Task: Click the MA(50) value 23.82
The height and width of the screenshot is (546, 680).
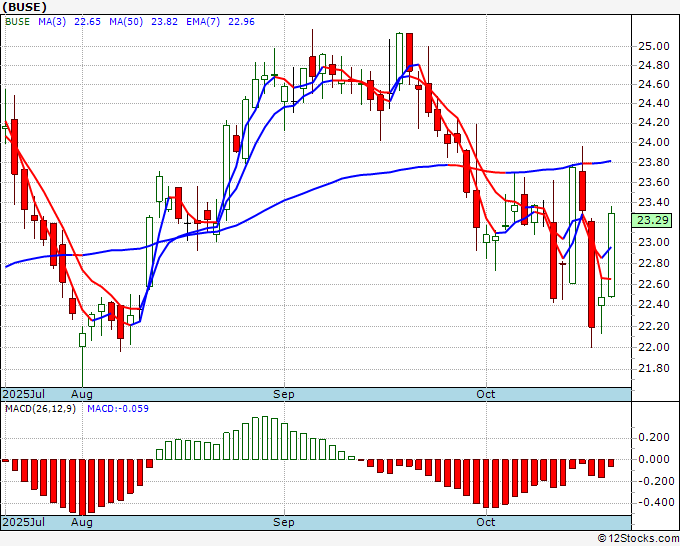Action: (164, 22)
